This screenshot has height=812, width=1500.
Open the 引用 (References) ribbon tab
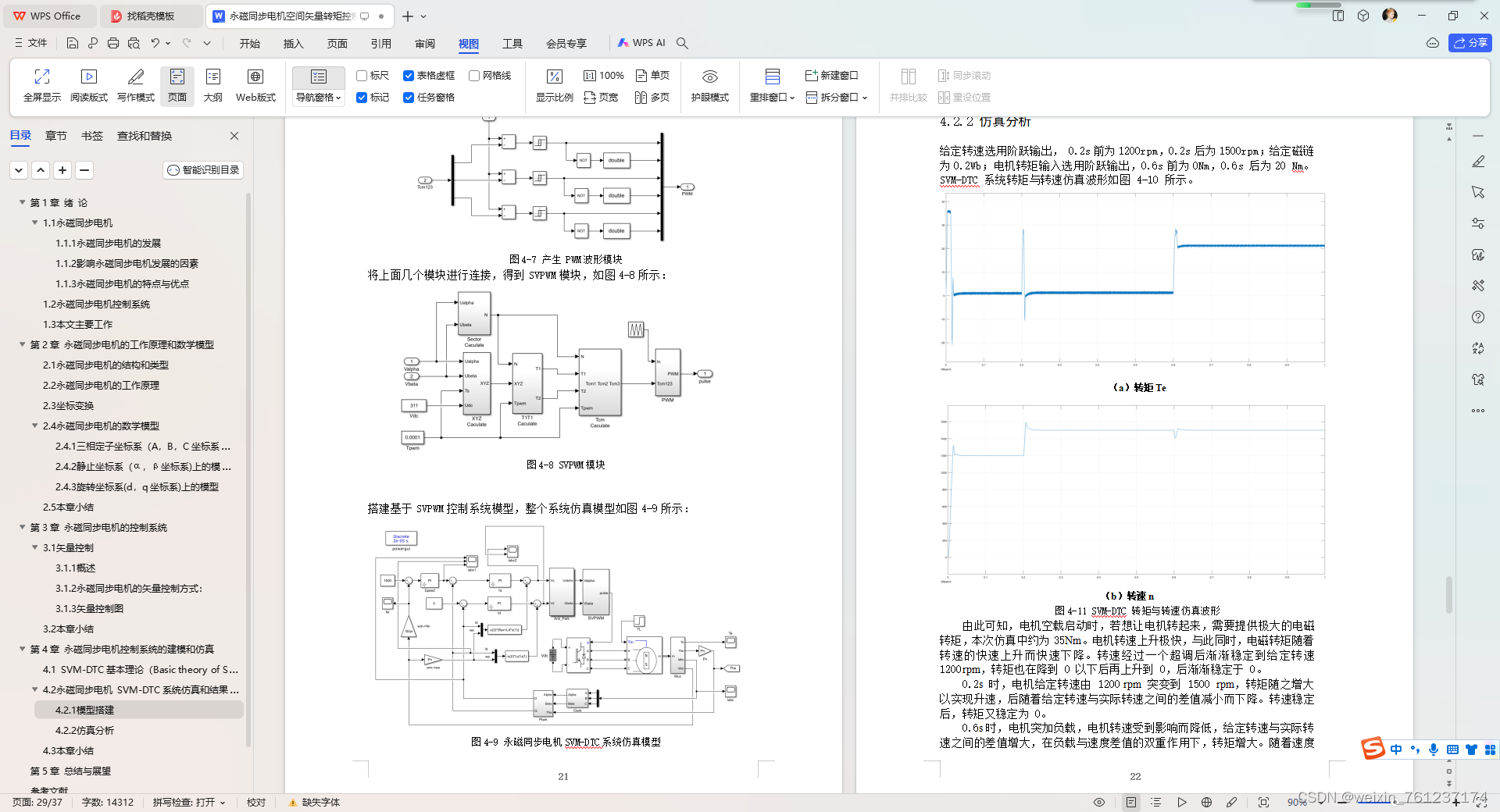pyautogui.click(x=381, y=43)
